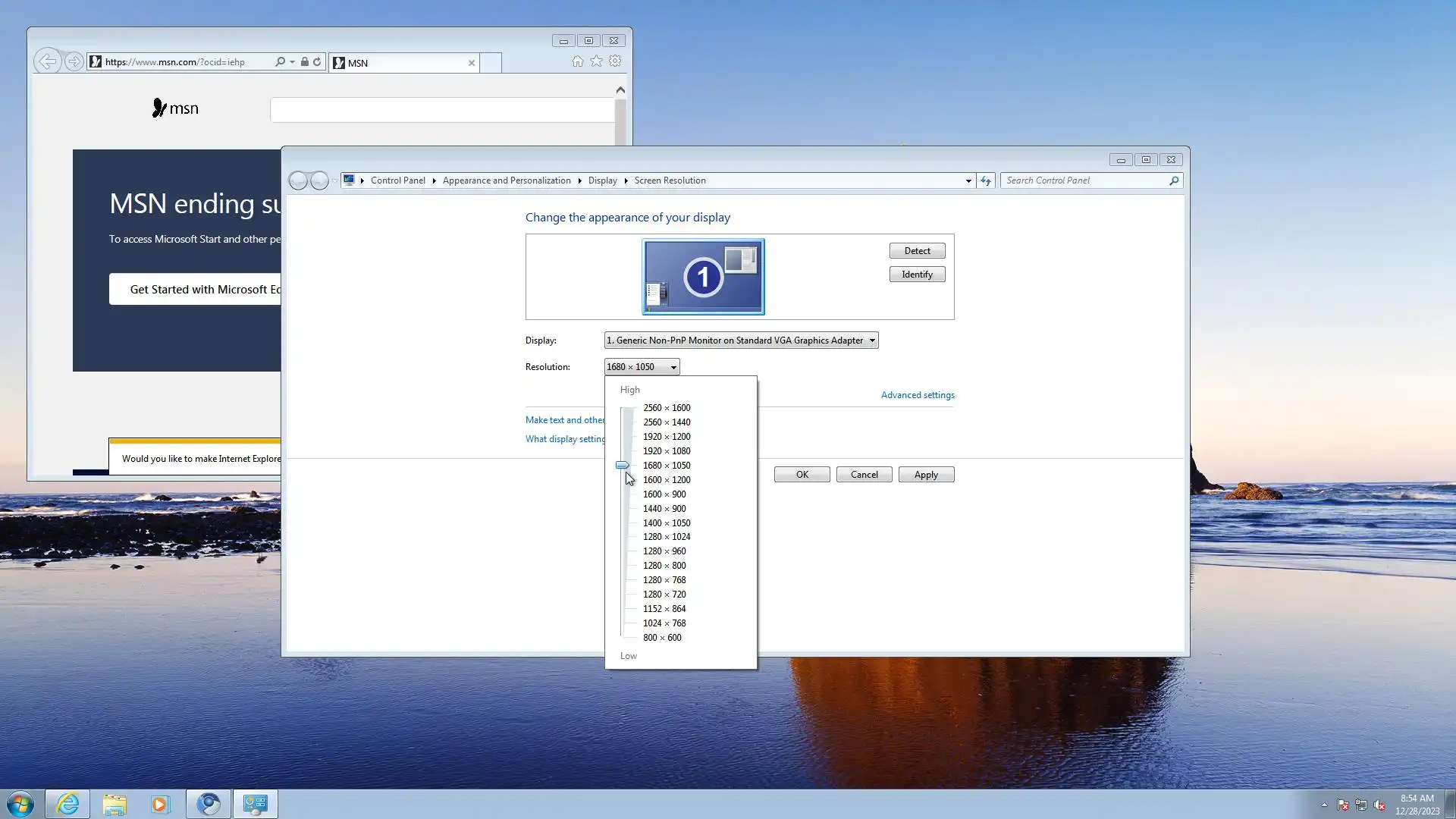Viewport: 1456px width, 819px height.
Task: Click the refresh icon in the Control Panel address bar
Action: 985,180
